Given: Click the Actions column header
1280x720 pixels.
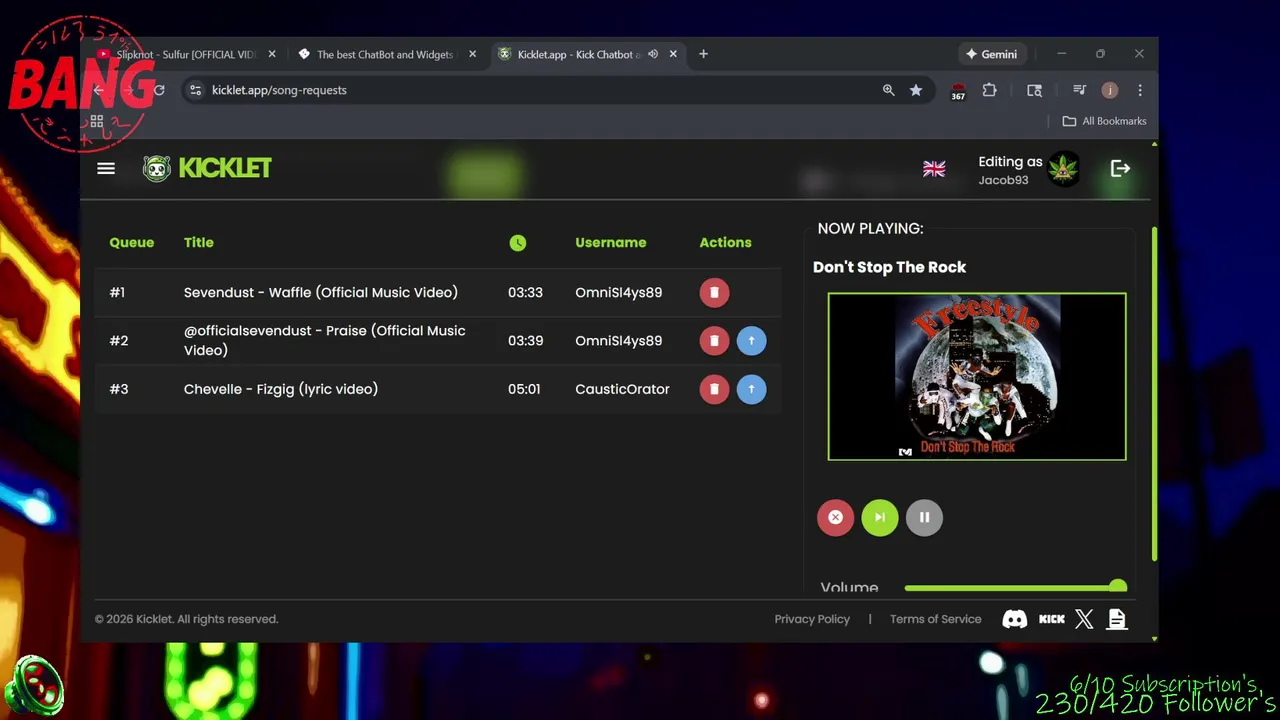Looking at the screenshot, I should pos(725,243).
